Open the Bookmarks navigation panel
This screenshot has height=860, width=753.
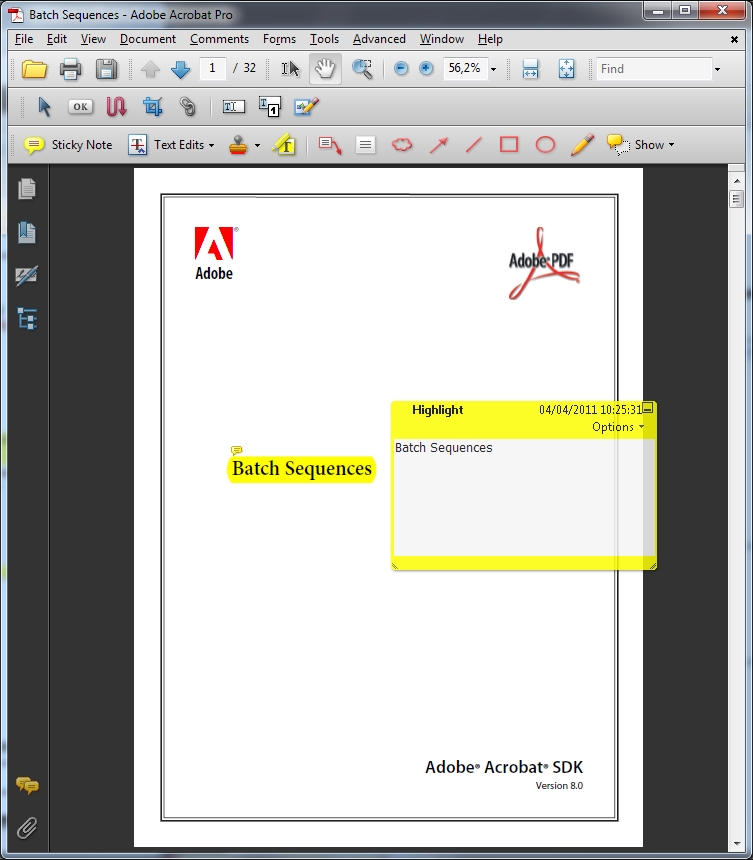click(27, 233)
